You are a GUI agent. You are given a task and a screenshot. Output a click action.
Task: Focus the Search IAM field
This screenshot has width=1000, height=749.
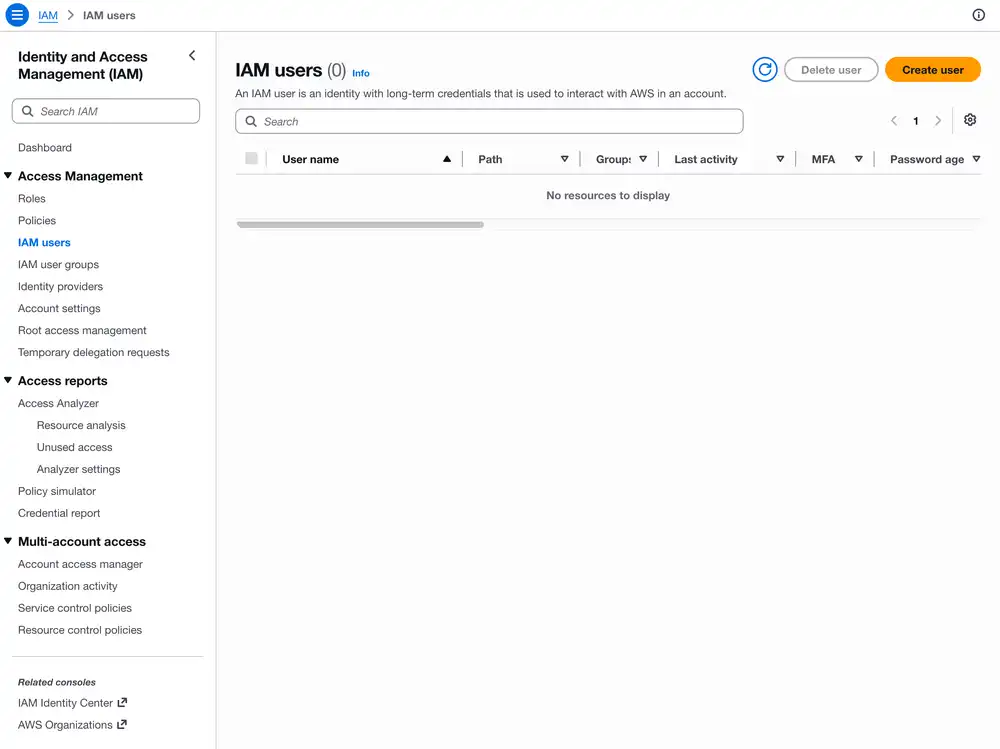pyautogui.click(x=106, y=111)
